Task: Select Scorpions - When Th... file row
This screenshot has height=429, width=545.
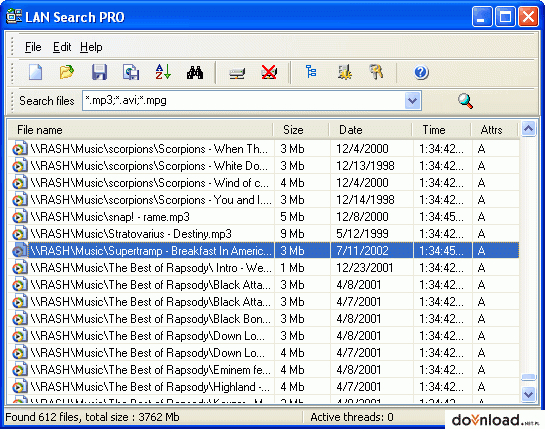Action: [263, 149]
